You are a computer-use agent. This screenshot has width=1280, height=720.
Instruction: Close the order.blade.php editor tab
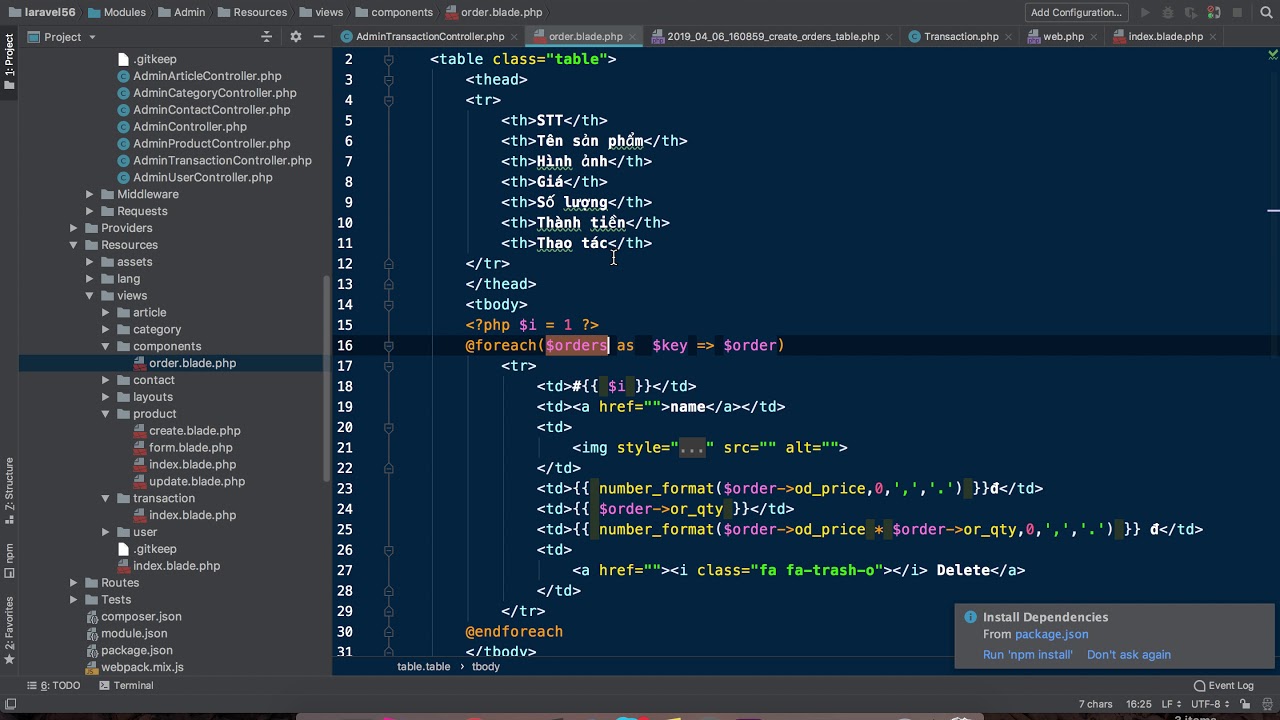[x=634, y=37]
